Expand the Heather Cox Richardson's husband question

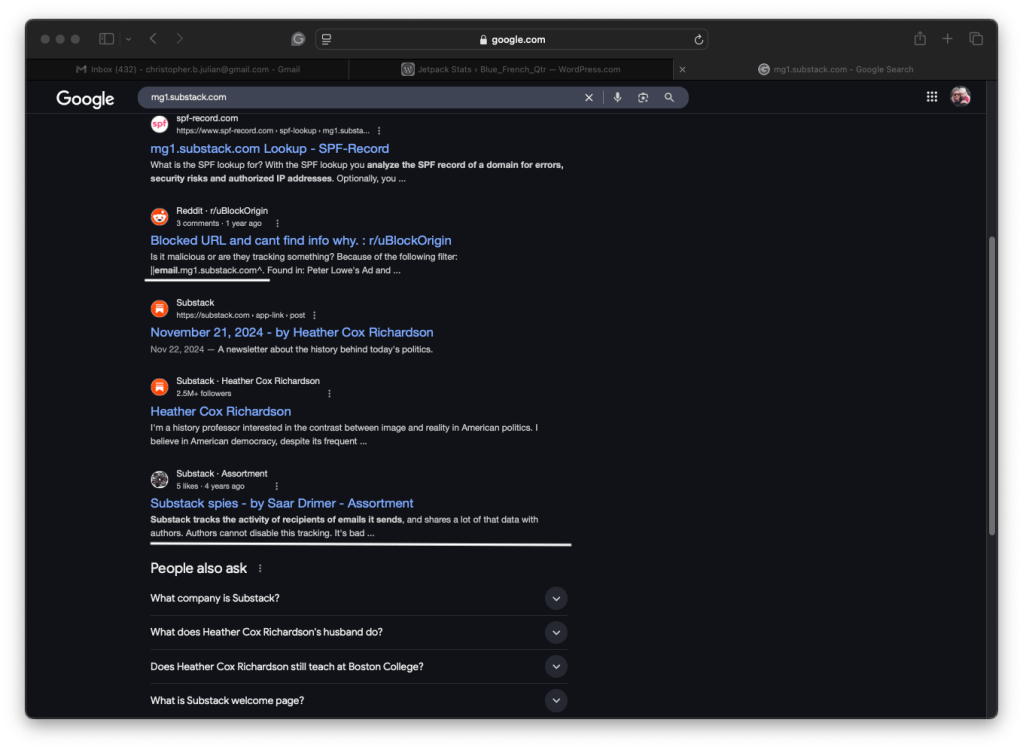(x=556, y=632)
